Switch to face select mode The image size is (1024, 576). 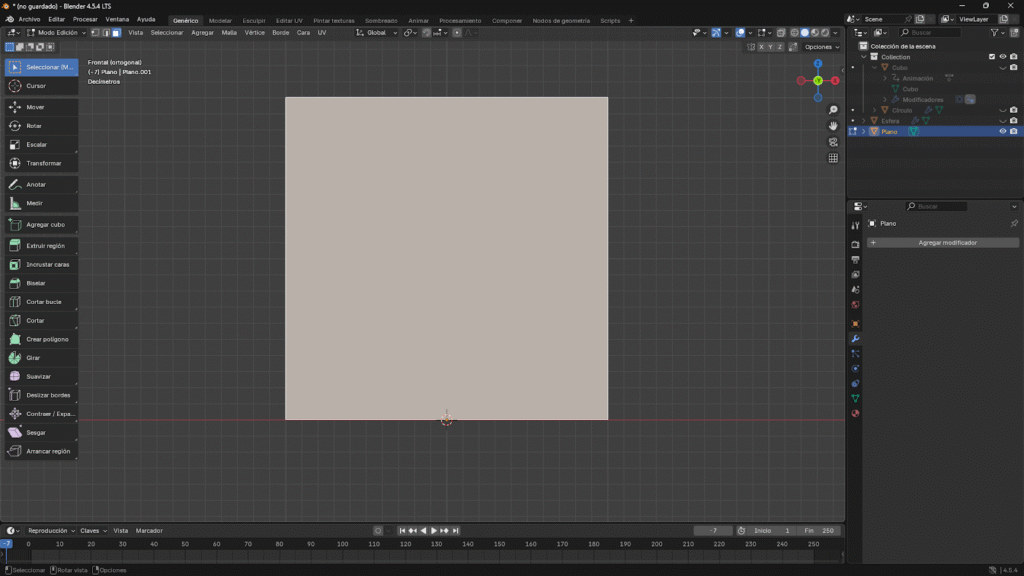116,33
